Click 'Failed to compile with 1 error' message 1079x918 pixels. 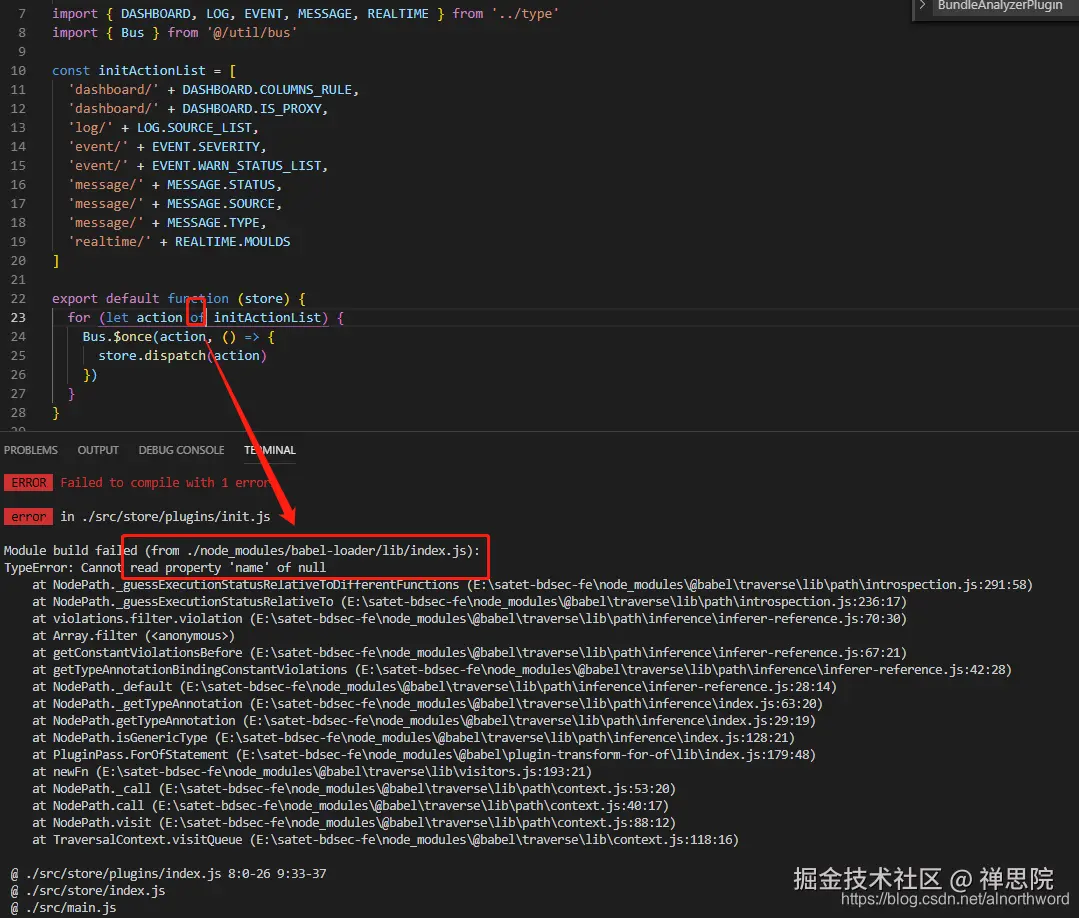[x=166, y=483]
